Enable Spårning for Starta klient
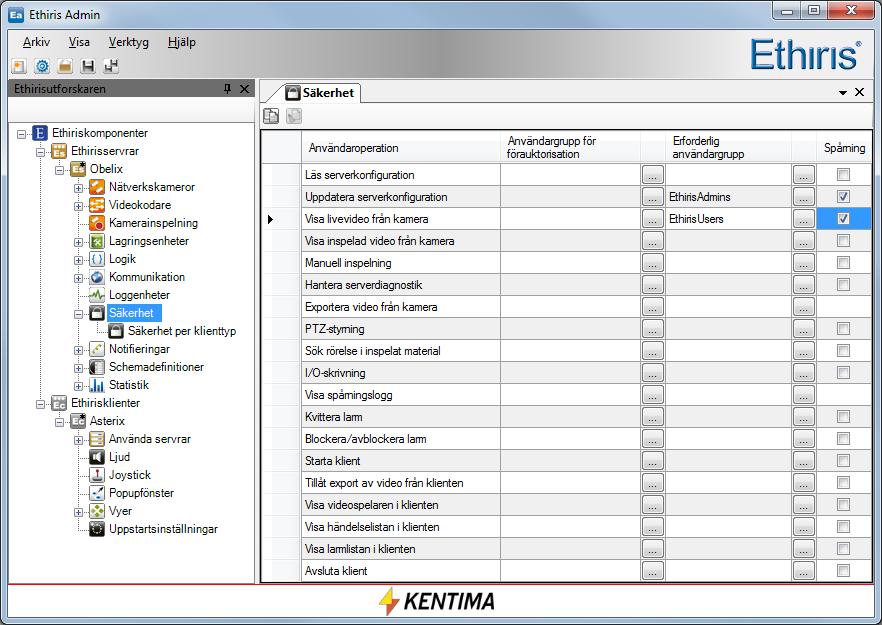The image size is (882, 625). (843, 461)
